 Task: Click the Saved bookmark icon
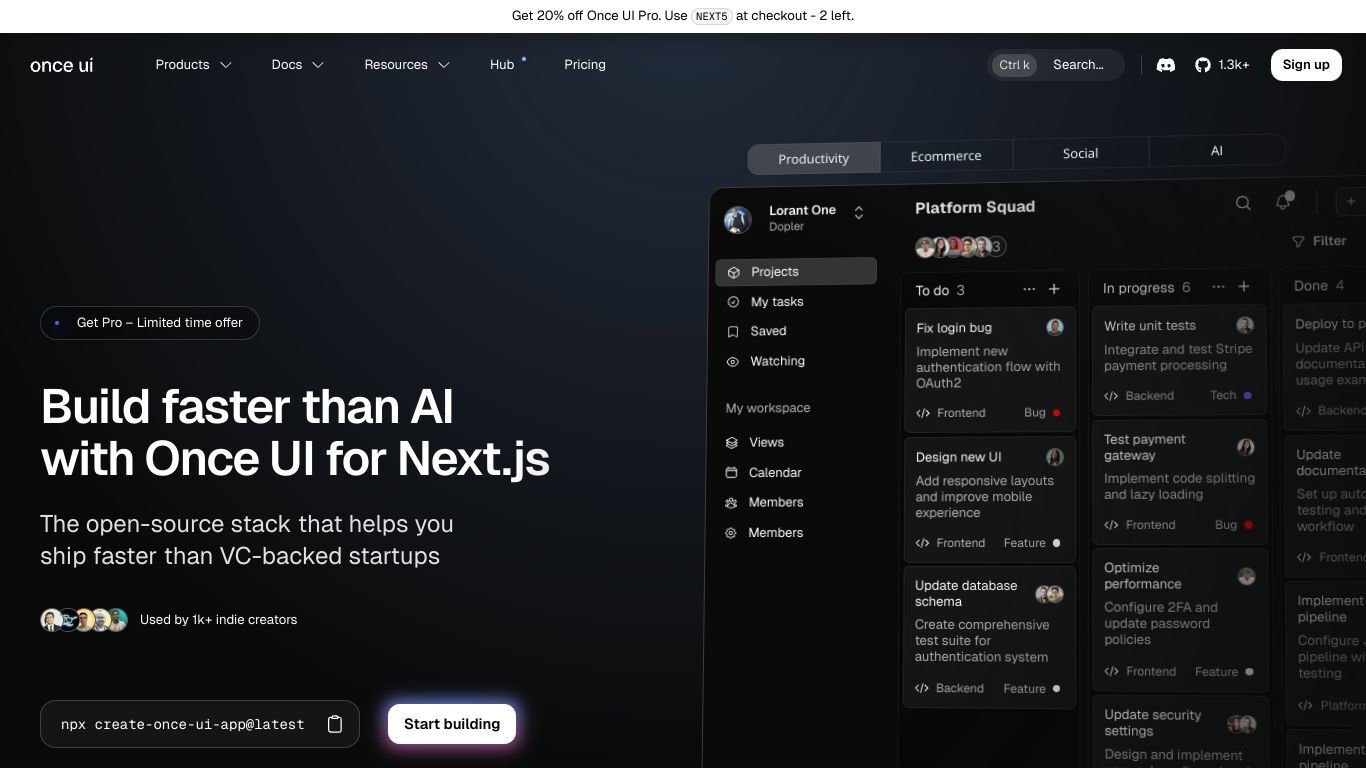(x=732, y=331)
